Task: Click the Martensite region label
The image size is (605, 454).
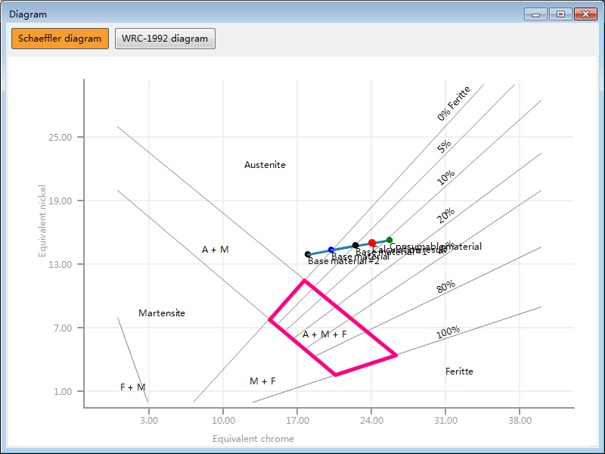Action: coord(161,313)
